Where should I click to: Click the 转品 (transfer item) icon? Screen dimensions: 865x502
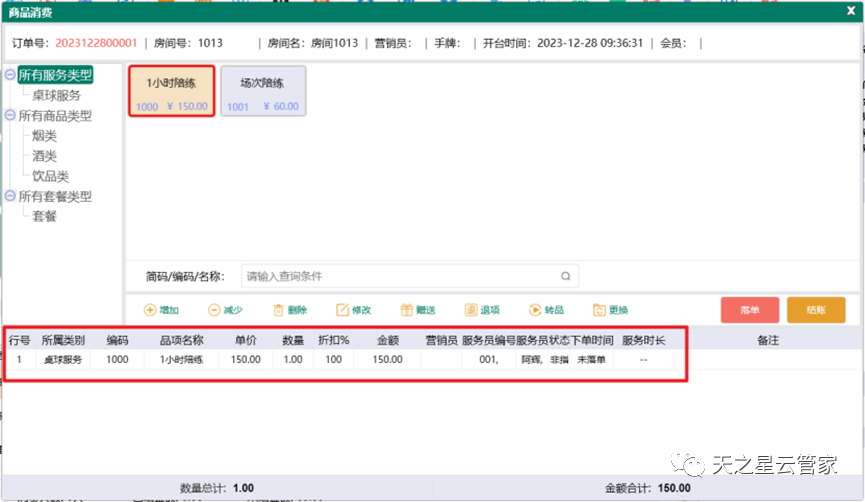(535, 310)
